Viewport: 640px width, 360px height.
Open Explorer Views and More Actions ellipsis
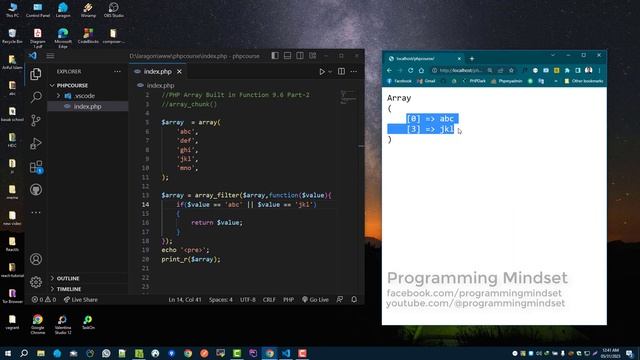118,71
